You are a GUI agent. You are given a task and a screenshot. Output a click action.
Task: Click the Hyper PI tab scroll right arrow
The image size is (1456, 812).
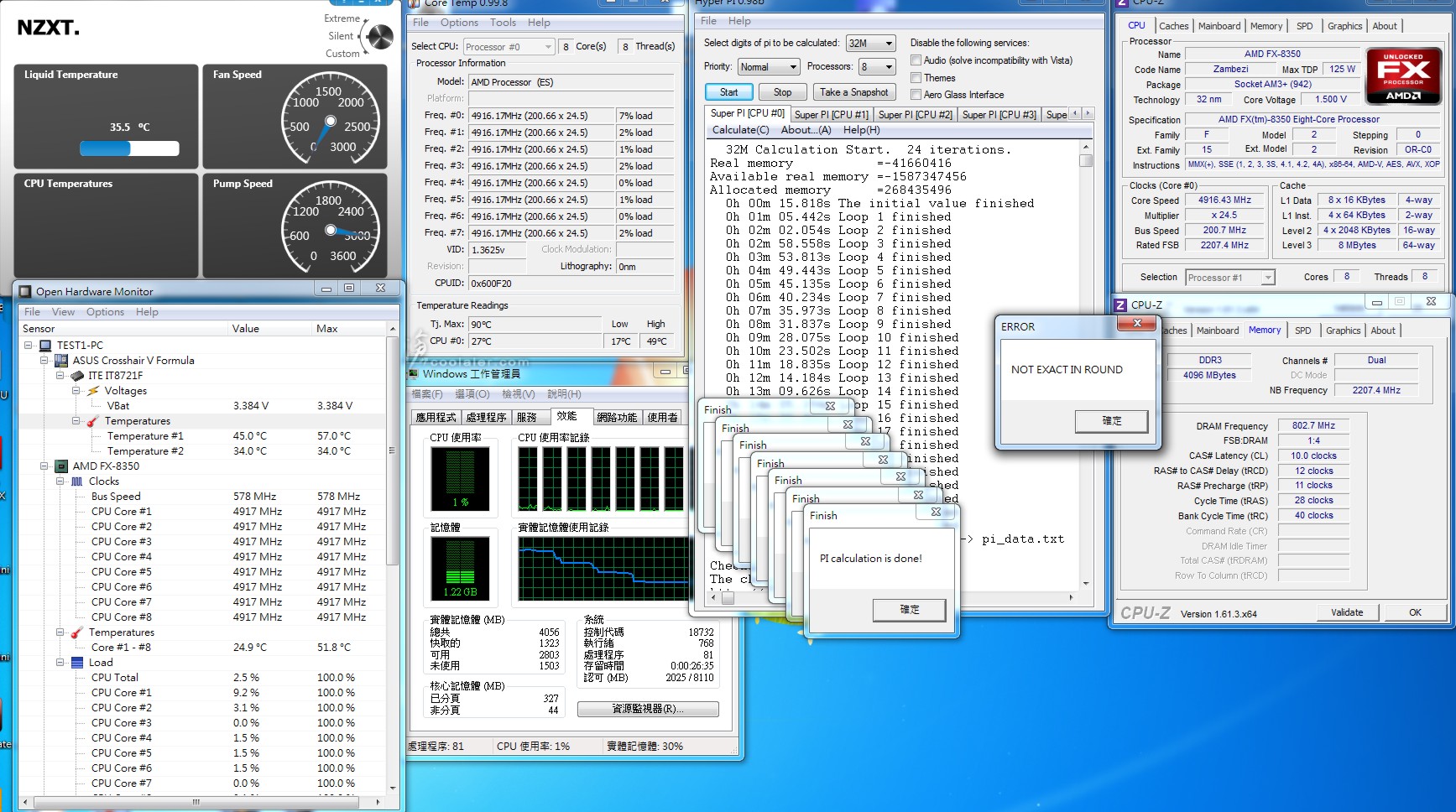coord(1088,113)
